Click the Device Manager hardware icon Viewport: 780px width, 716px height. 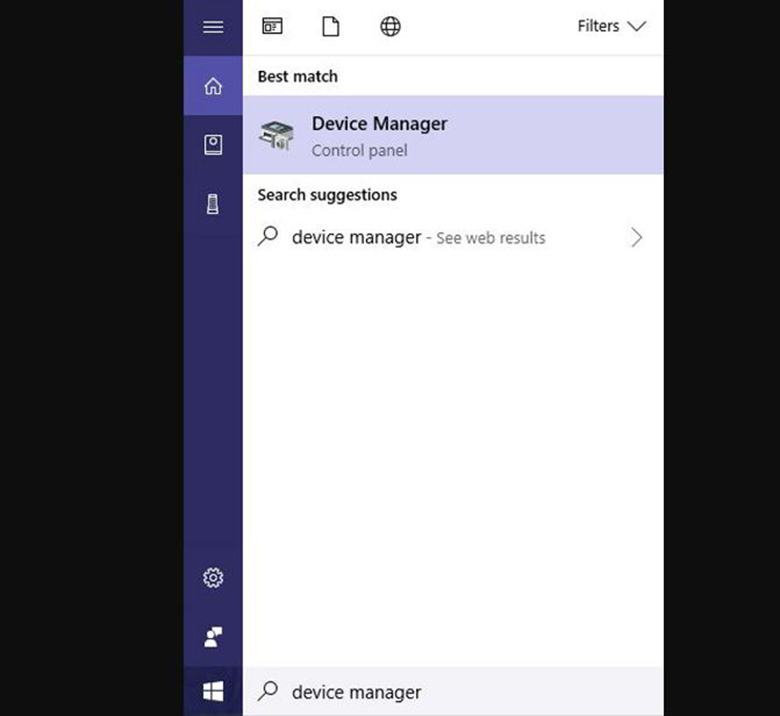point(277,135)
